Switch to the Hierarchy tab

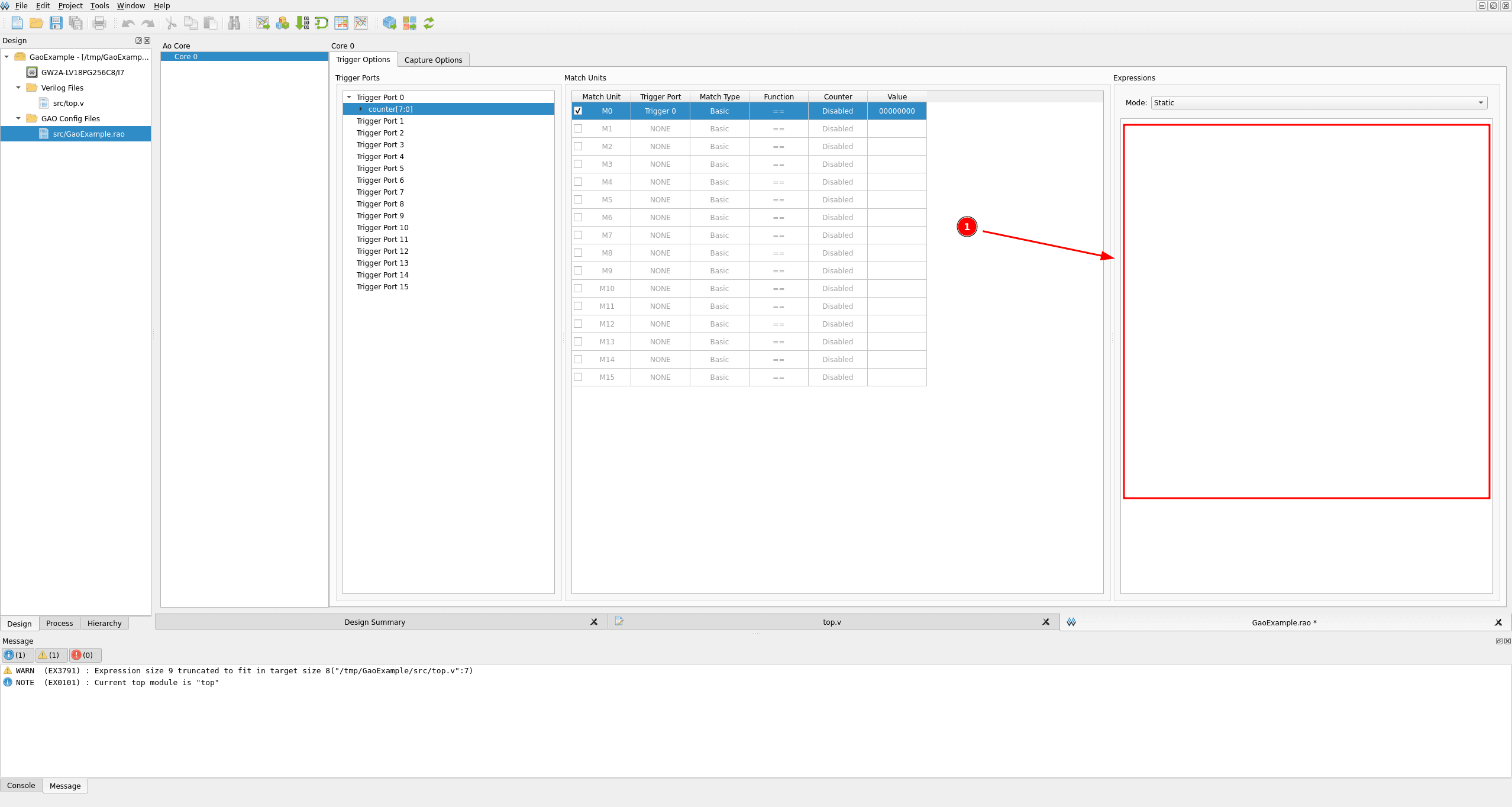click(x=104, y=623)
